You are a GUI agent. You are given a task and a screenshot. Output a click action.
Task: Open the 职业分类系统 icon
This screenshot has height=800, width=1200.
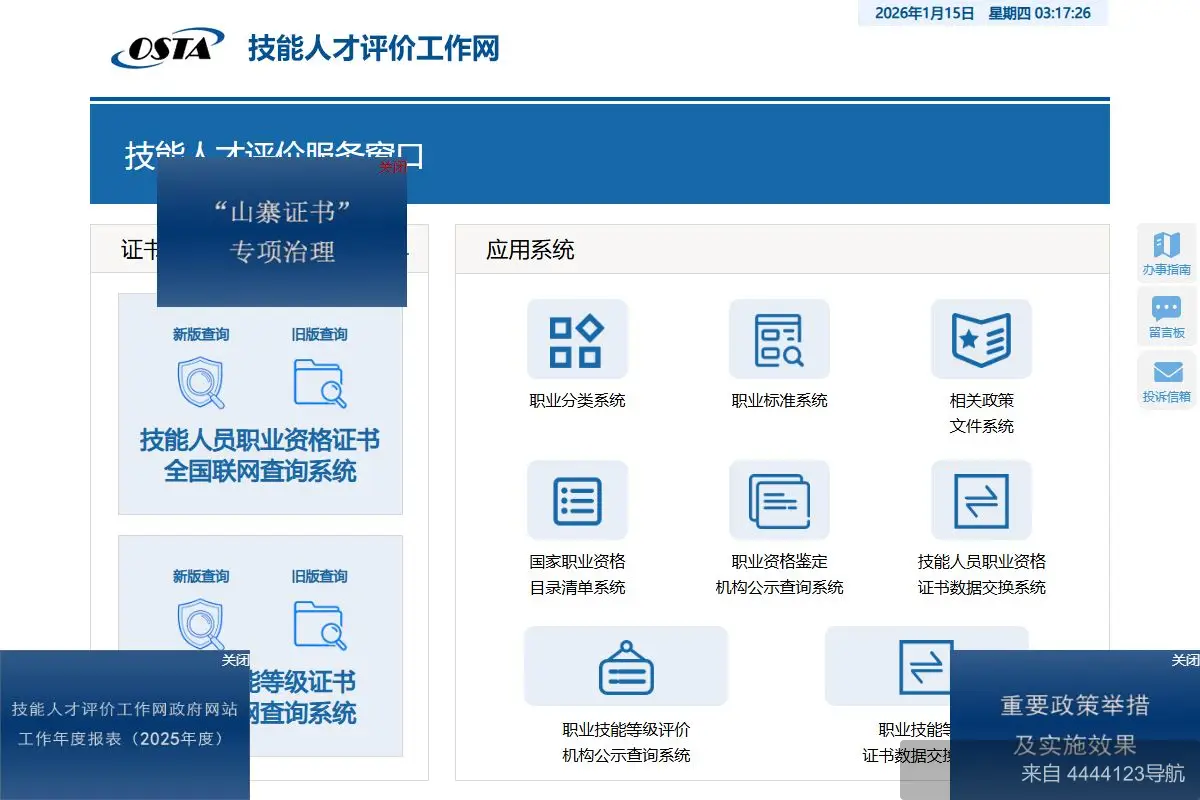point(577,339)
